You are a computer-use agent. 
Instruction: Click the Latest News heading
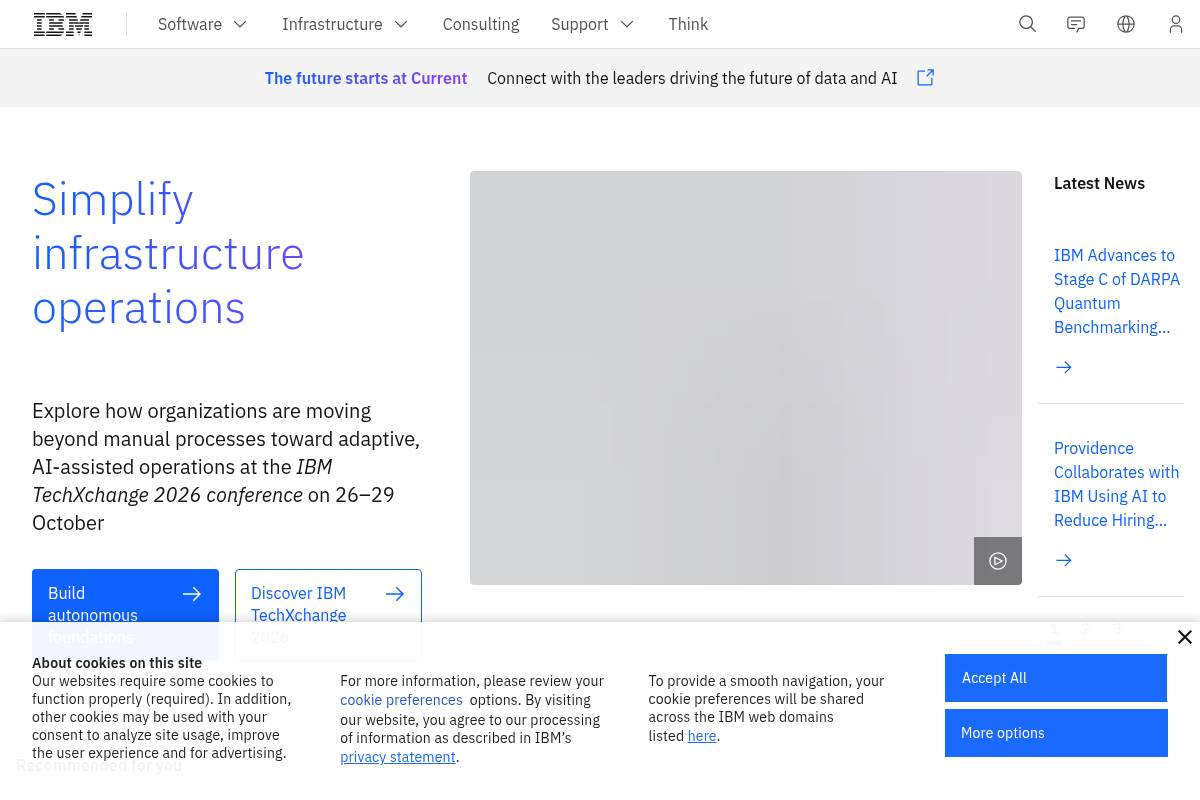1099,183
